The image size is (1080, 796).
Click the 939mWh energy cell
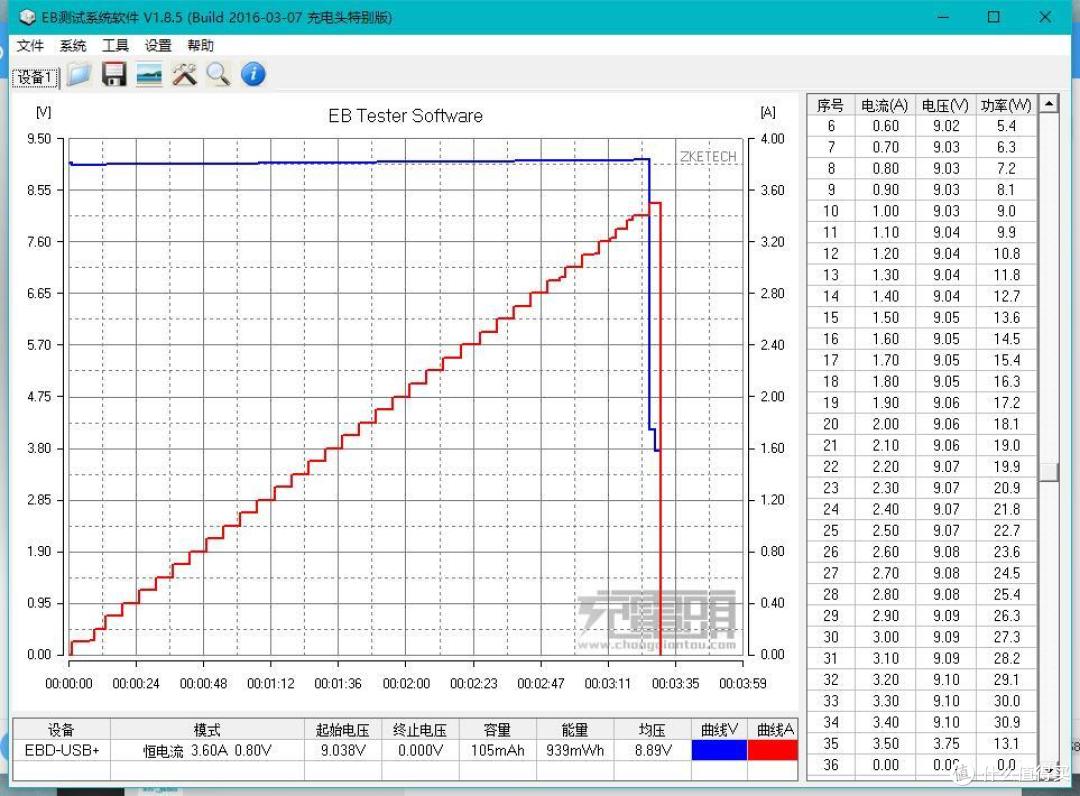574,750
